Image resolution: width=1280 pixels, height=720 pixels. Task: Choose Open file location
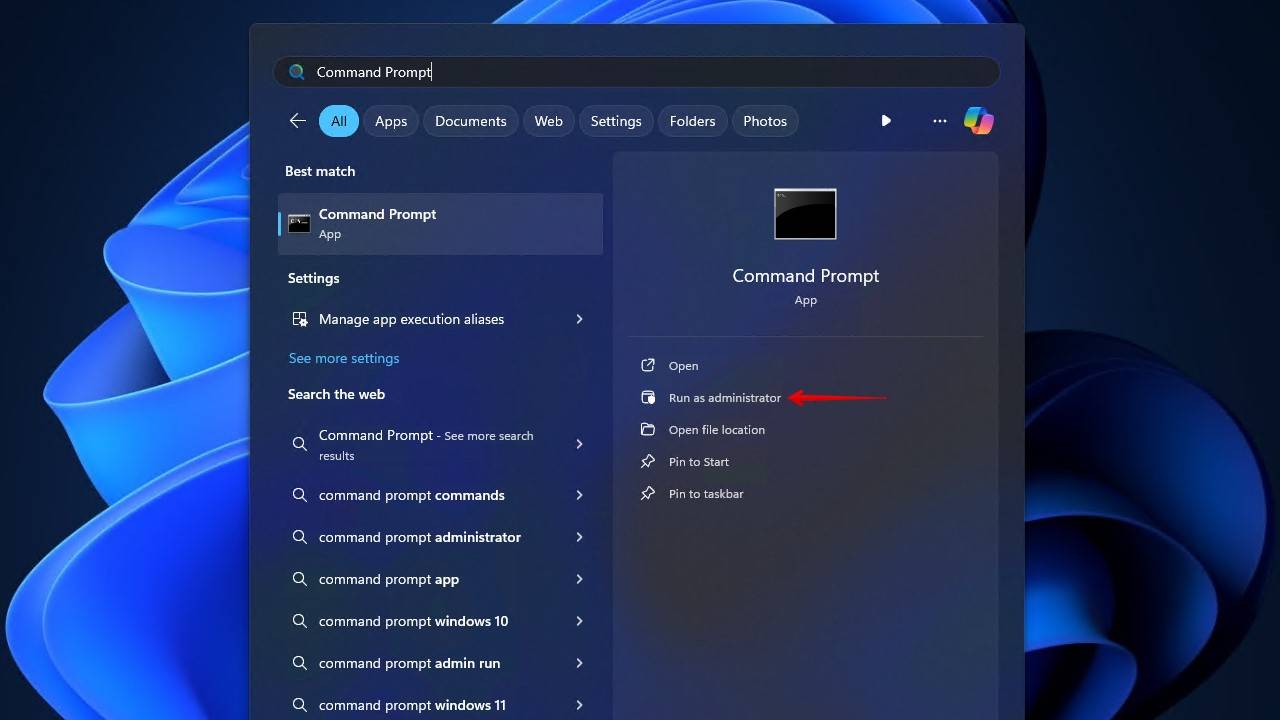coord(717,430)
